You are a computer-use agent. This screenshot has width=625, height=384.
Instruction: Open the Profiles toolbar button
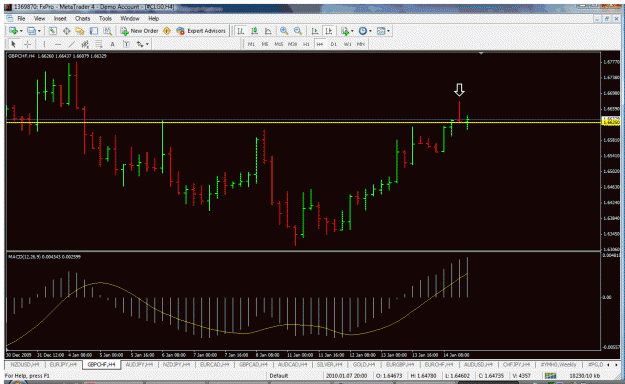31,31
